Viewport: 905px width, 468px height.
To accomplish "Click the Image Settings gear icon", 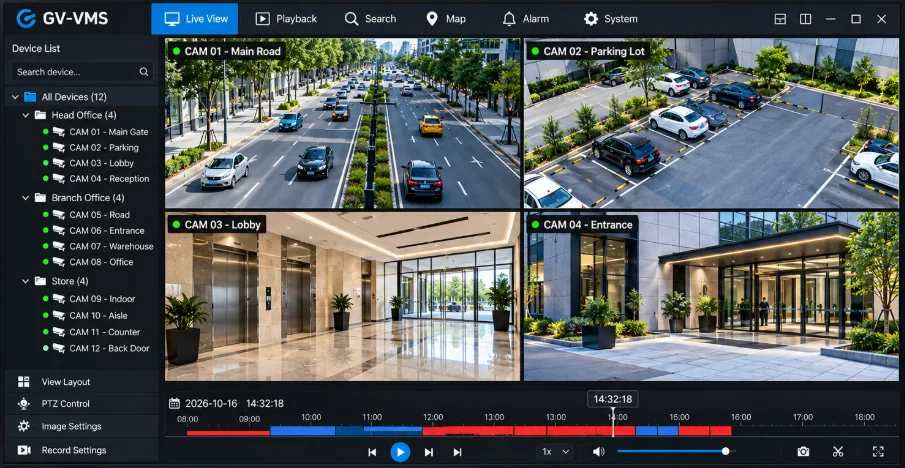I will 24,426.
